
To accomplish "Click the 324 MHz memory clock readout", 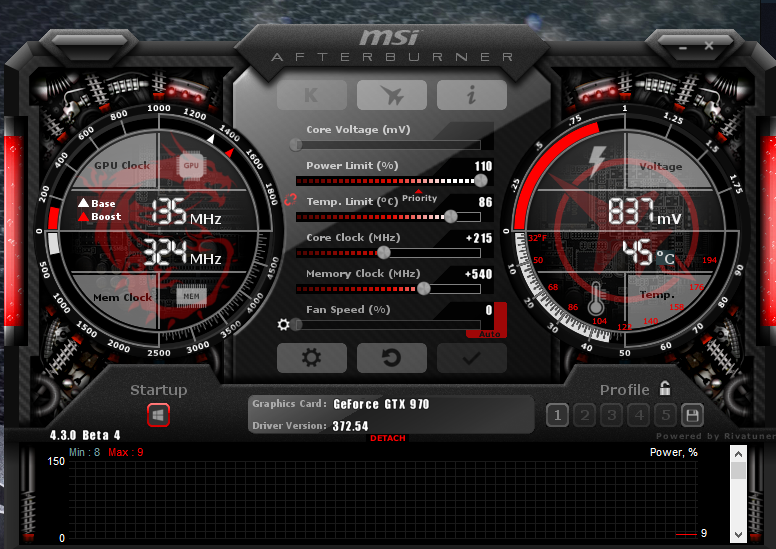I will (182, 252).
